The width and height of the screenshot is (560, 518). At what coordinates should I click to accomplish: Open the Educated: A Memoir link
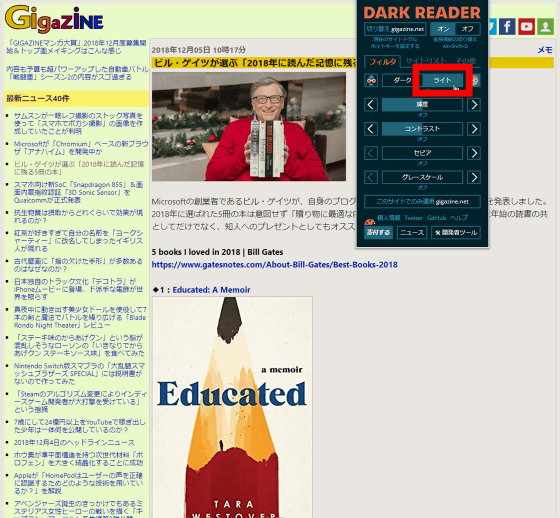pos(211,290)
